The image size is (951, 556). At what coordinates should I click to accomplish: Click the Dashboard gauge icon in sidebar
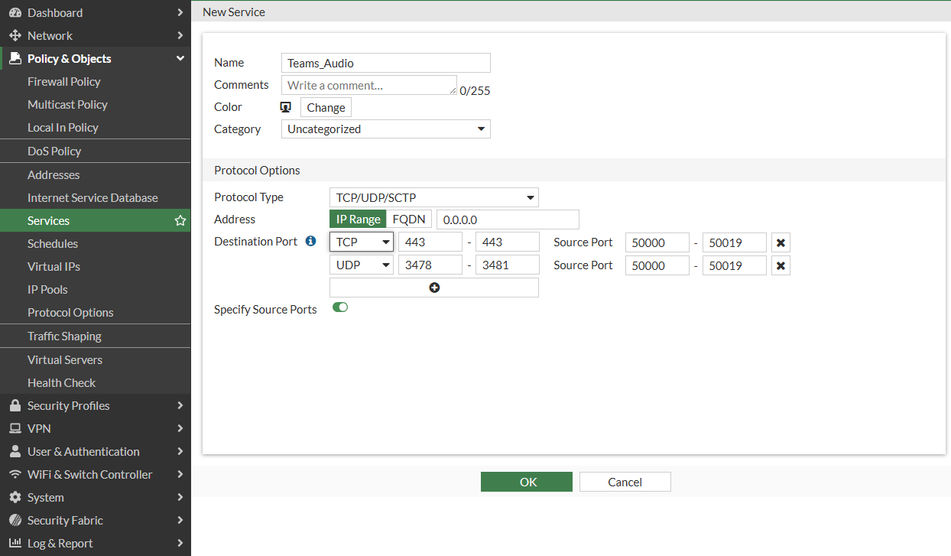point(15,13)
